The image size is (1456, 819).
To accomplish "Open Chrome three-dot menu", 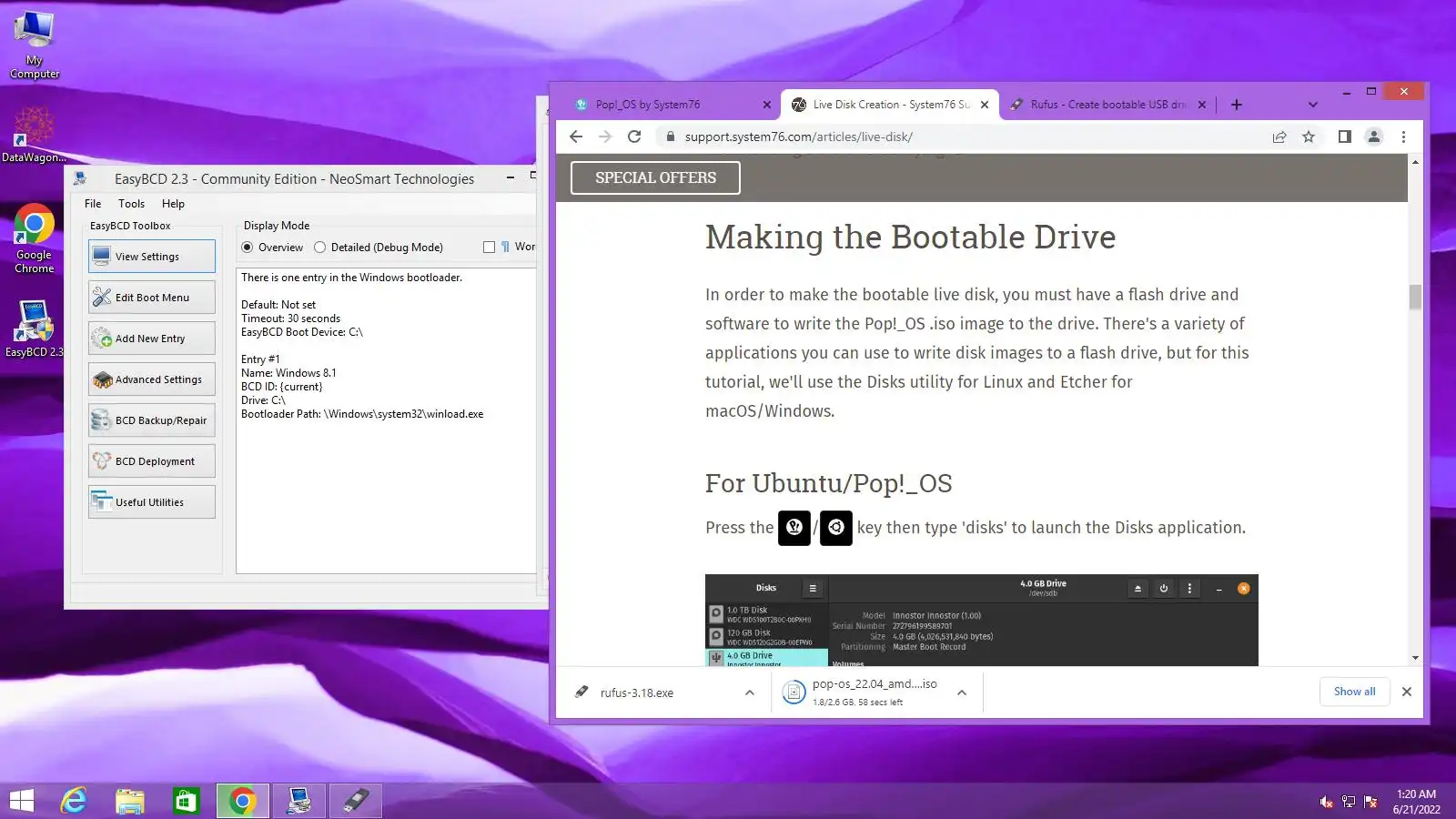I will click(x=1403, y=136).
